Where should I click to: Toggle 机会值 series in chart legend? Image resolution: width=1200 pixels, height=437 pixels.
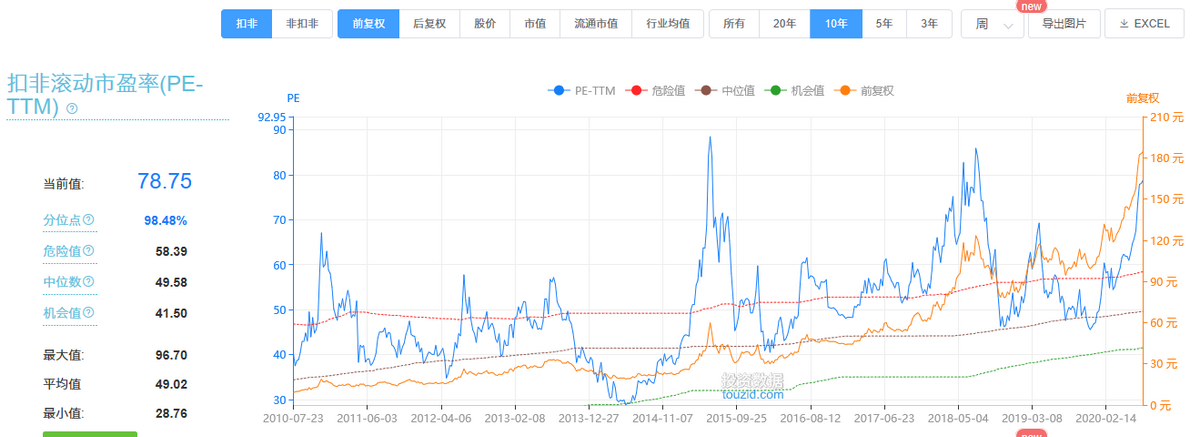(795, 90)
